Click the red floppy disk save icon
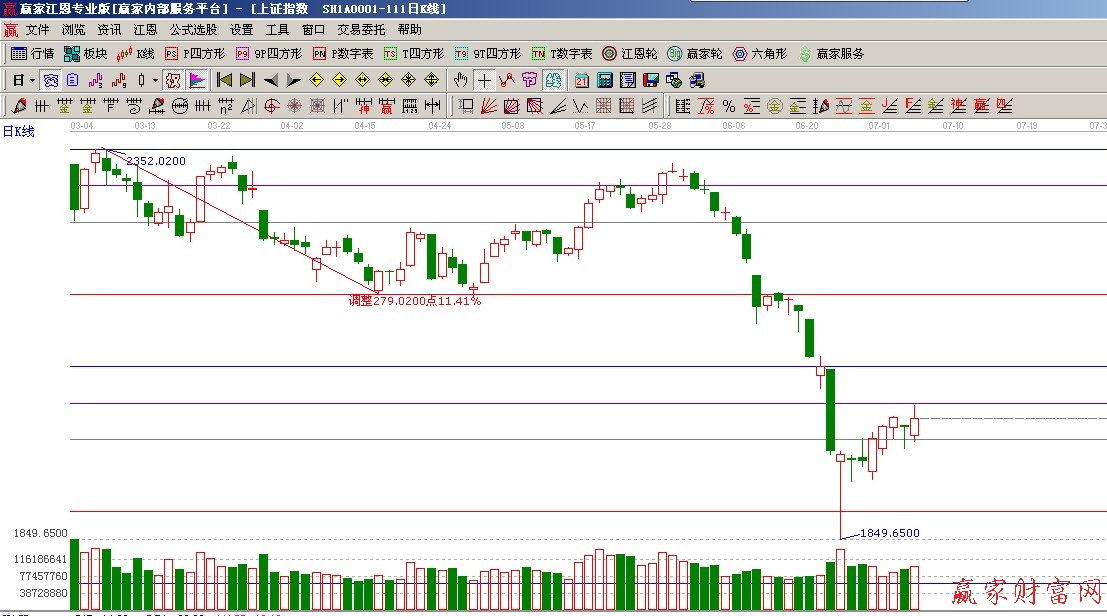 (650, 80)
